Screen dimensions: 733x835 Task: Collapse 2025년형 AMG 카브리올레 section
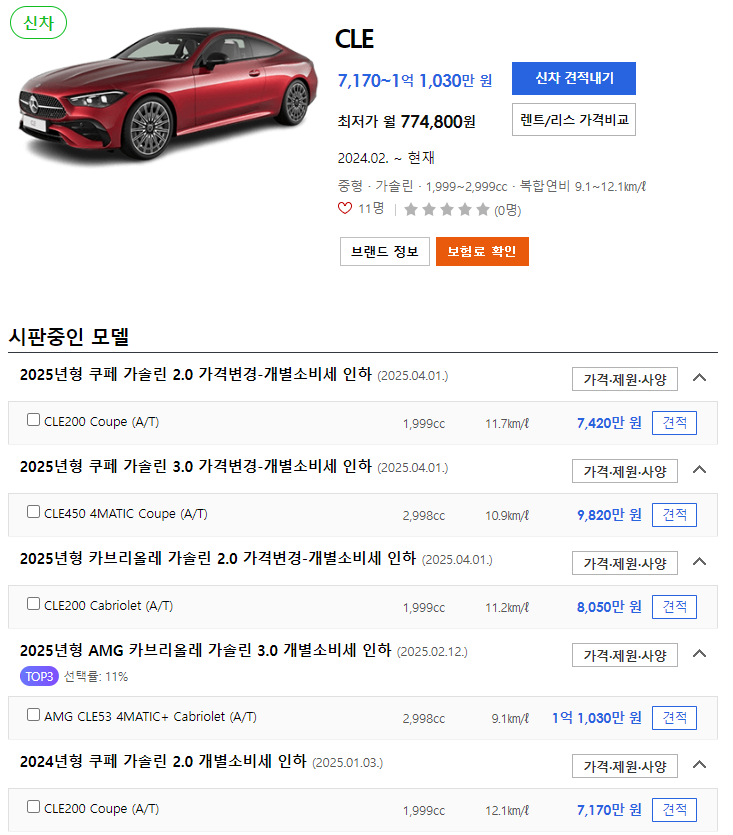click(699, 654)
